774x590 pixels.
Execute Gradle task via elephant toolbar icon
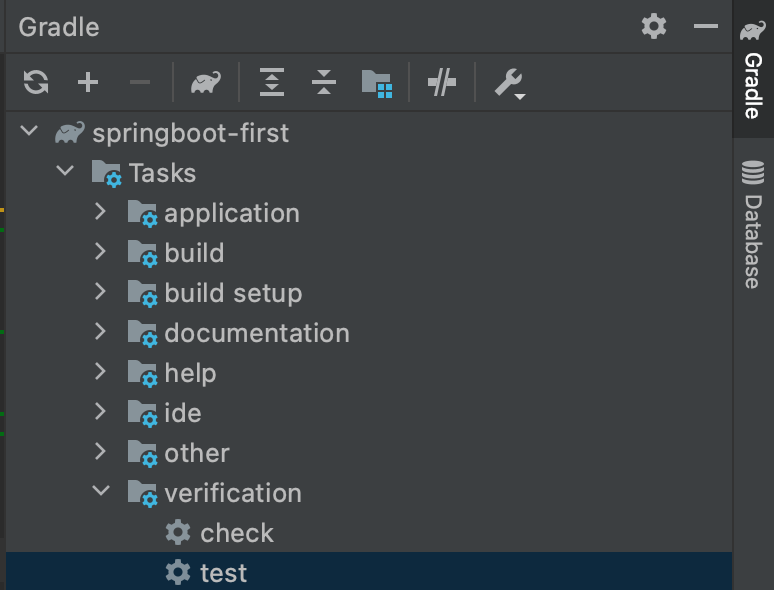(x=206, y=82)
